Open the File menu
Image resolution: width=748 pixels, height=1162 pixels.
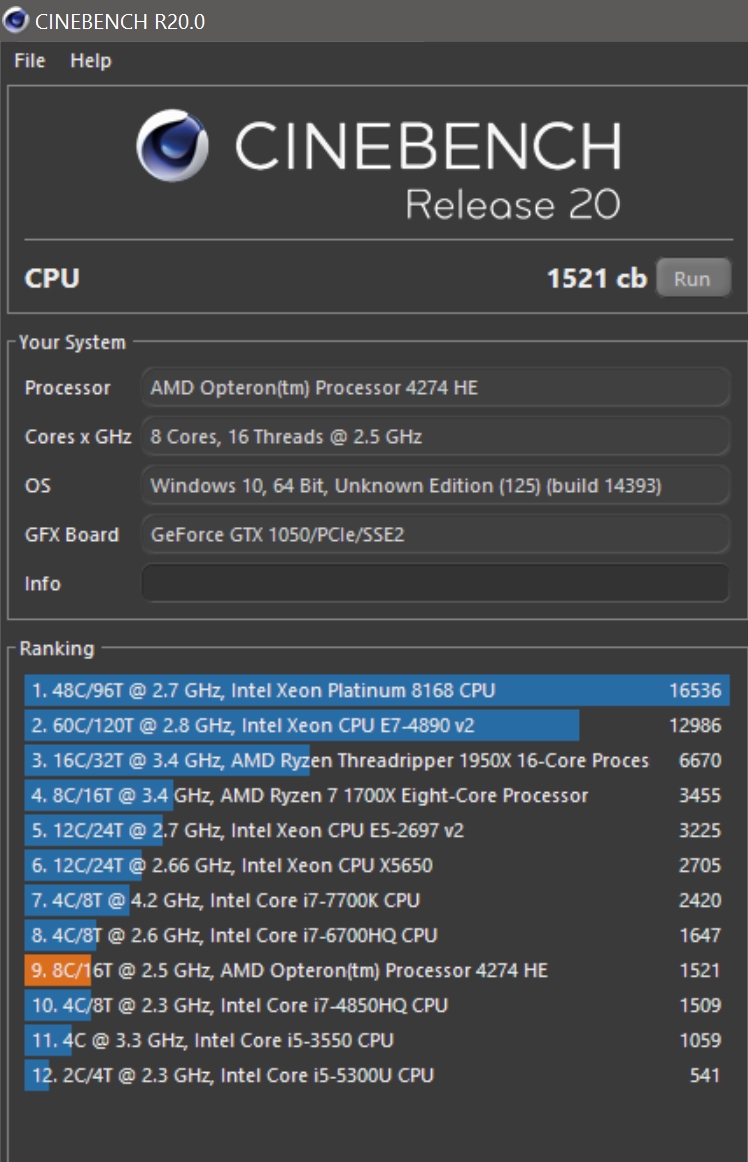(30, 61)
